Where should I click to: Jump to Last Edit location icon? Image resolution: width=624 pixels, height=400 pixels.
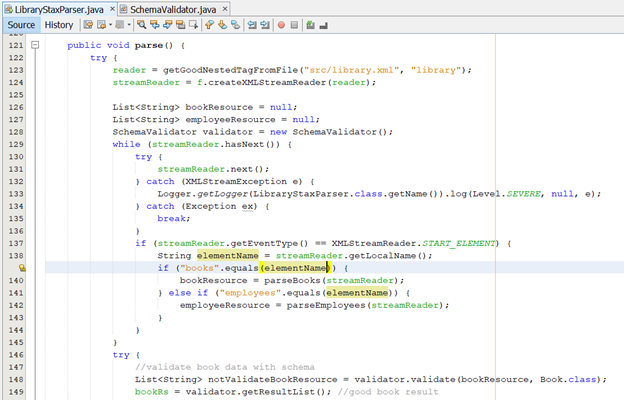pyautogui.click(x=88, y=25)
